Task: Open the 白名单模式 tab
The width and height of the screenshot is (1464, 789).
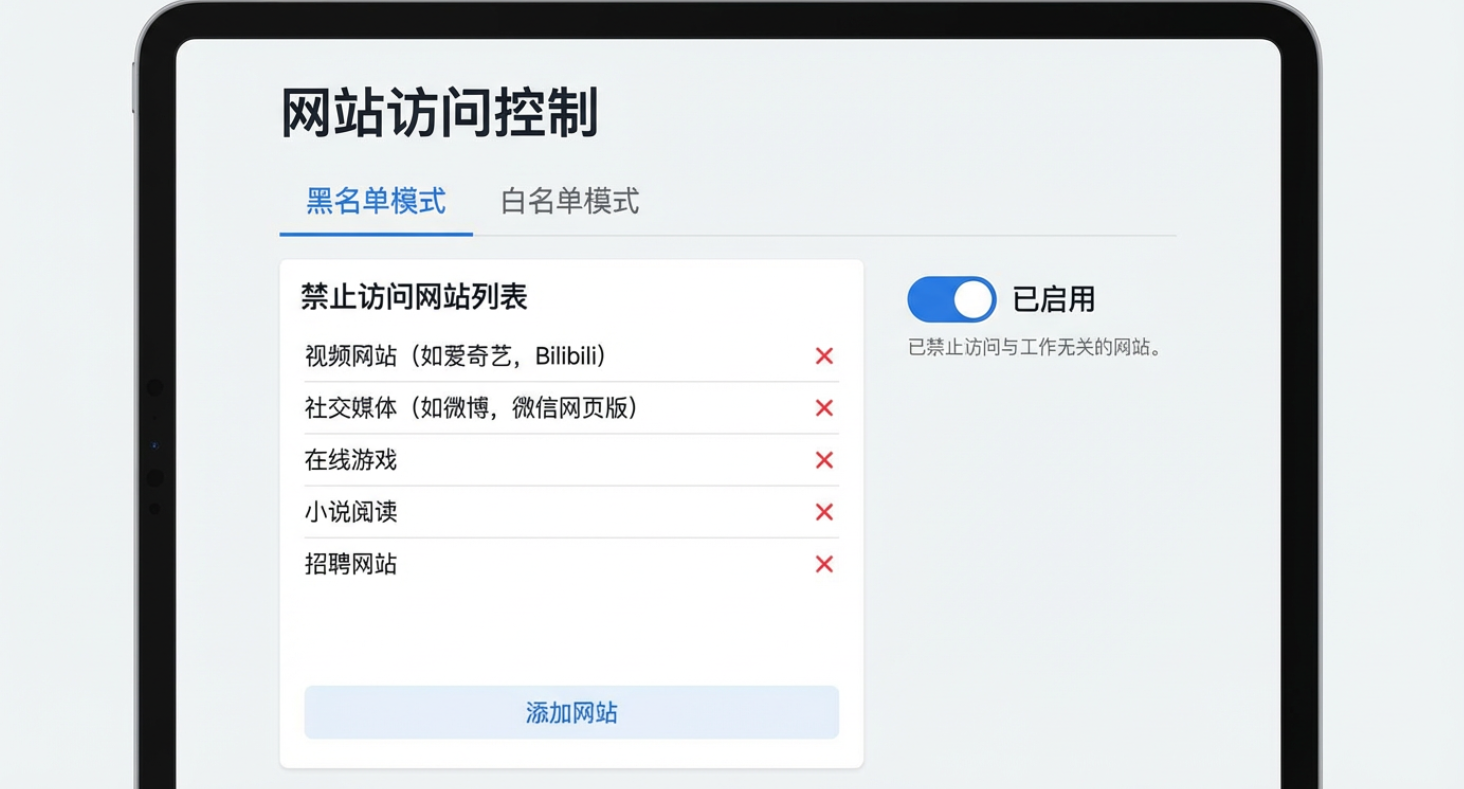Action: pyautogui.click(x=570, y=202)
